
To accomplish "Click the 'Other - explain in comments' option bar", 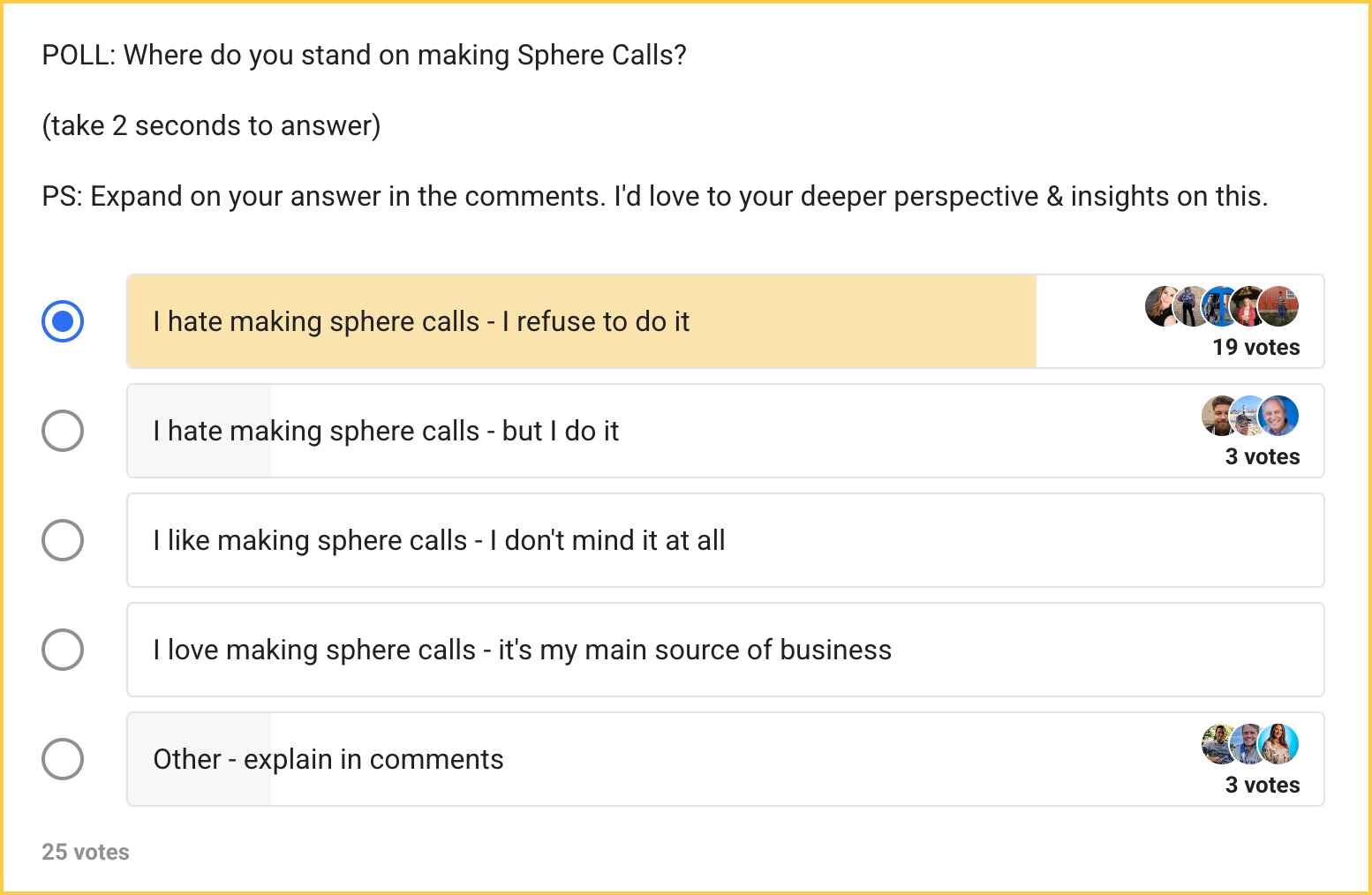I will [726, 759].
